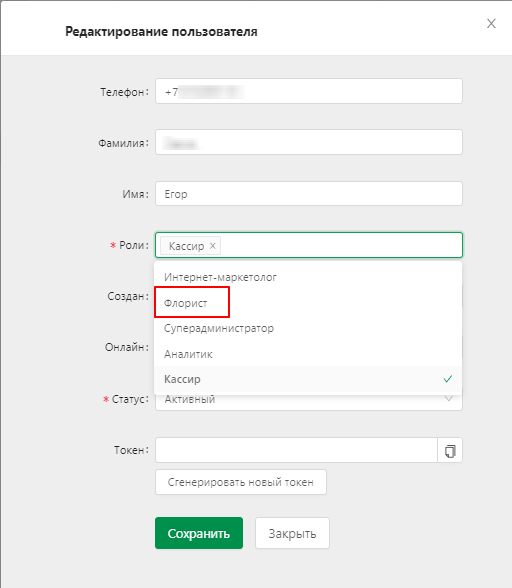The height and width of the screenshot is (588, 512).
Task: Click the Кассир tag text
Action: (186, 246)
